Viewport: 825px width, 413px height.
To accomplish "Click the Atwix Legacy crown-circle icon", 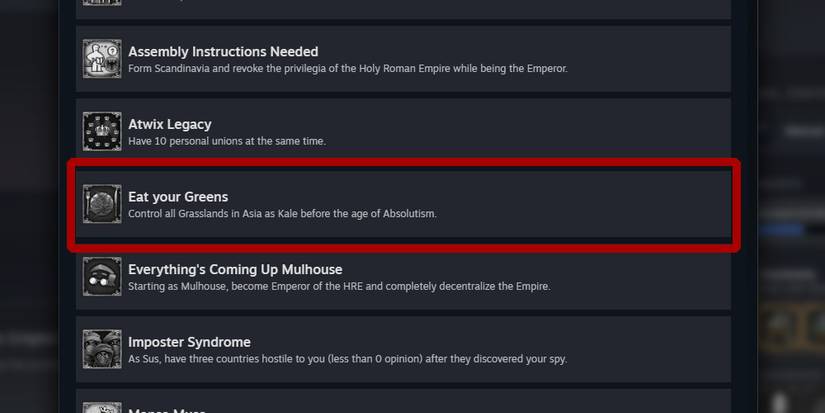I will pyautogui.click(x=102, y=132).
